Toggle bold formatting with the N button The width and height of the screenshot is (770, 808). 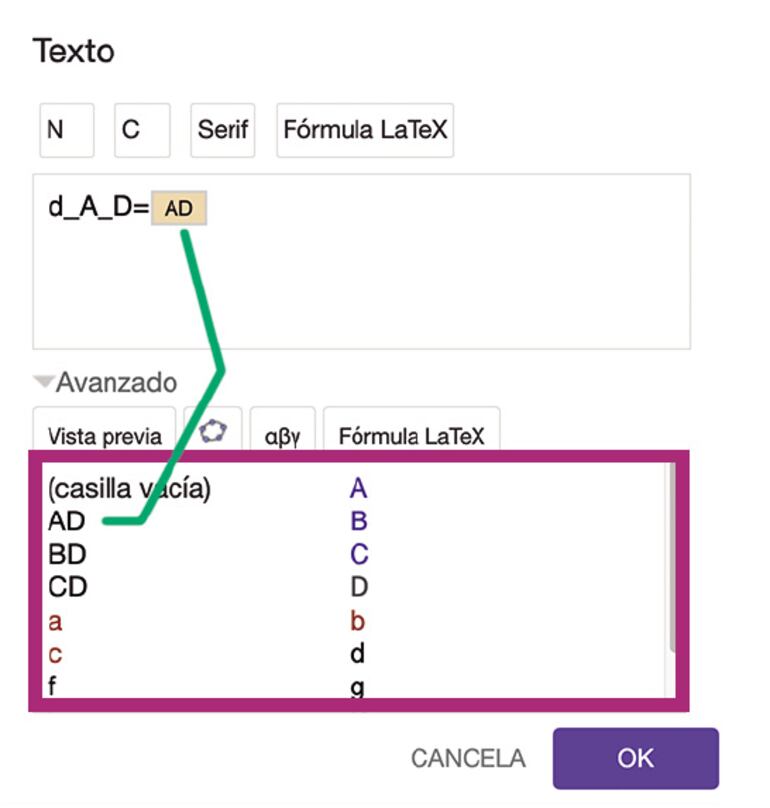[65, 129]
